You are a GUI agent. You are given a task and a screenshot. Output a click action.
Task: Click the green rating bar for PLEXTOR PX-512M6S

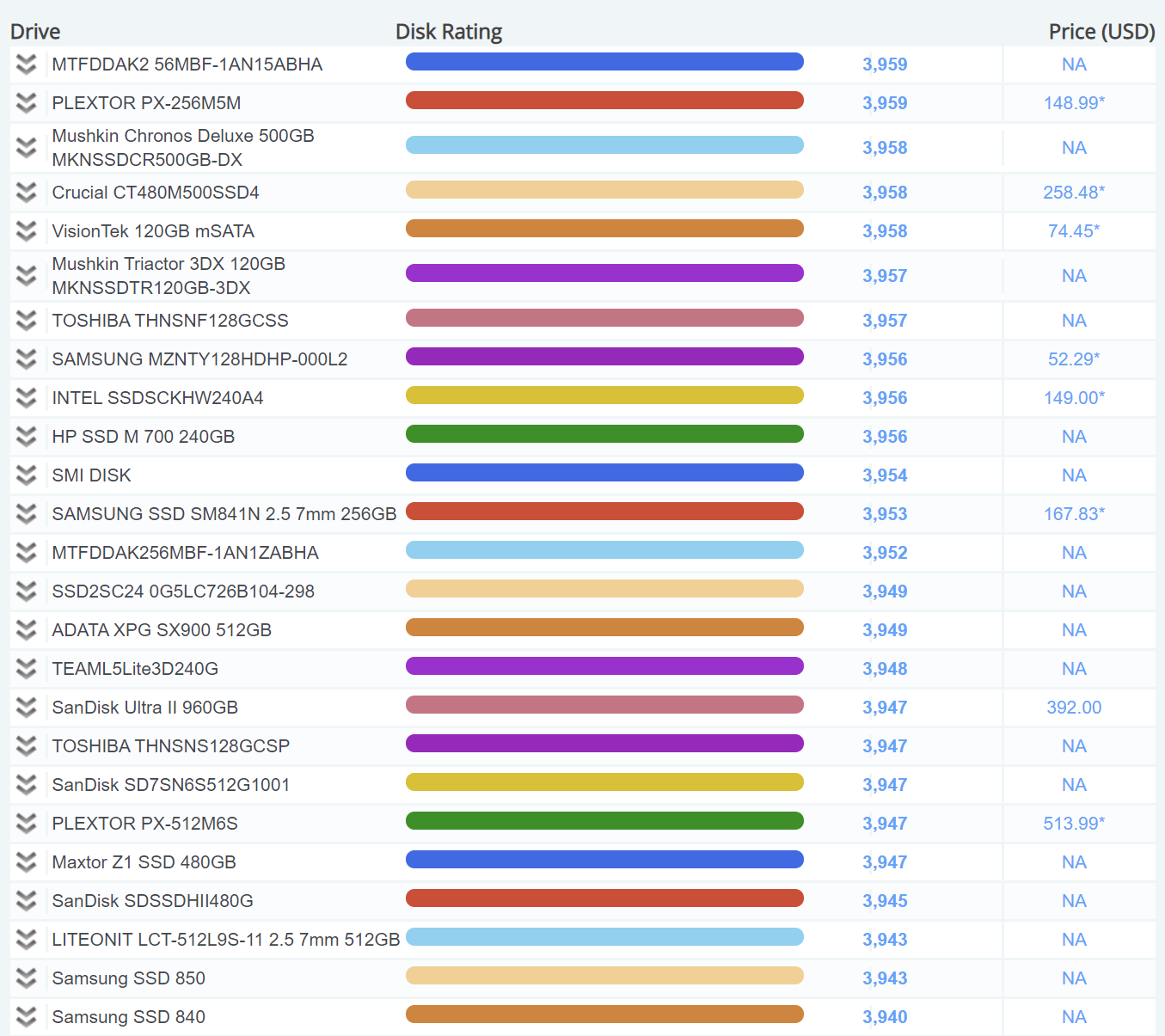point(604,821)
